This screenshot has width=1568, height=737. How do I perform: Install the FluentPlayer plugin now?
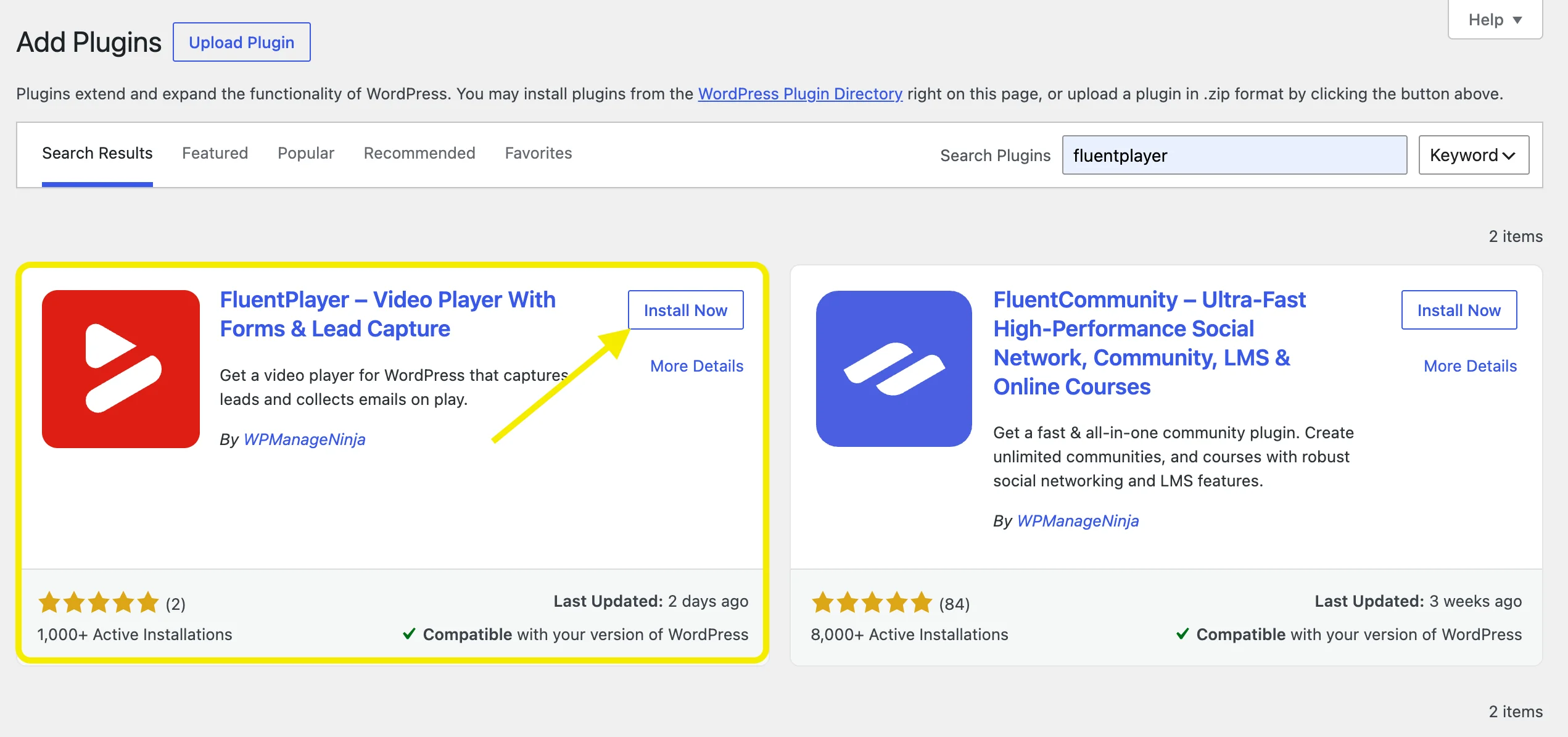click(685, 310)
